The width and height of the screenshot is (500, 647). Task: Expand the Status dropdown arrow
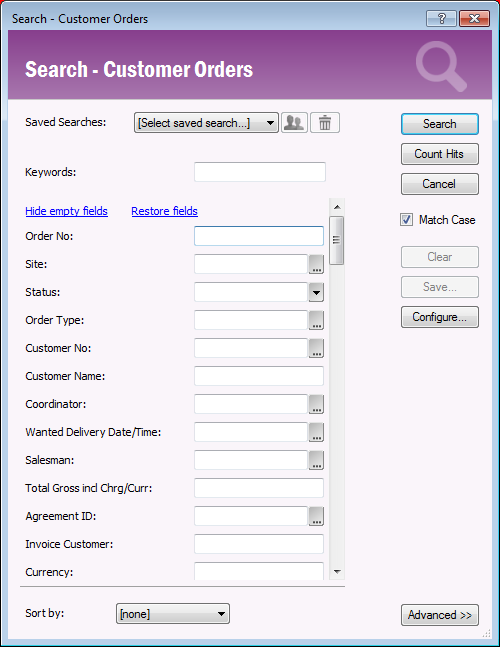pyautogui.click(x=316, y=293)
